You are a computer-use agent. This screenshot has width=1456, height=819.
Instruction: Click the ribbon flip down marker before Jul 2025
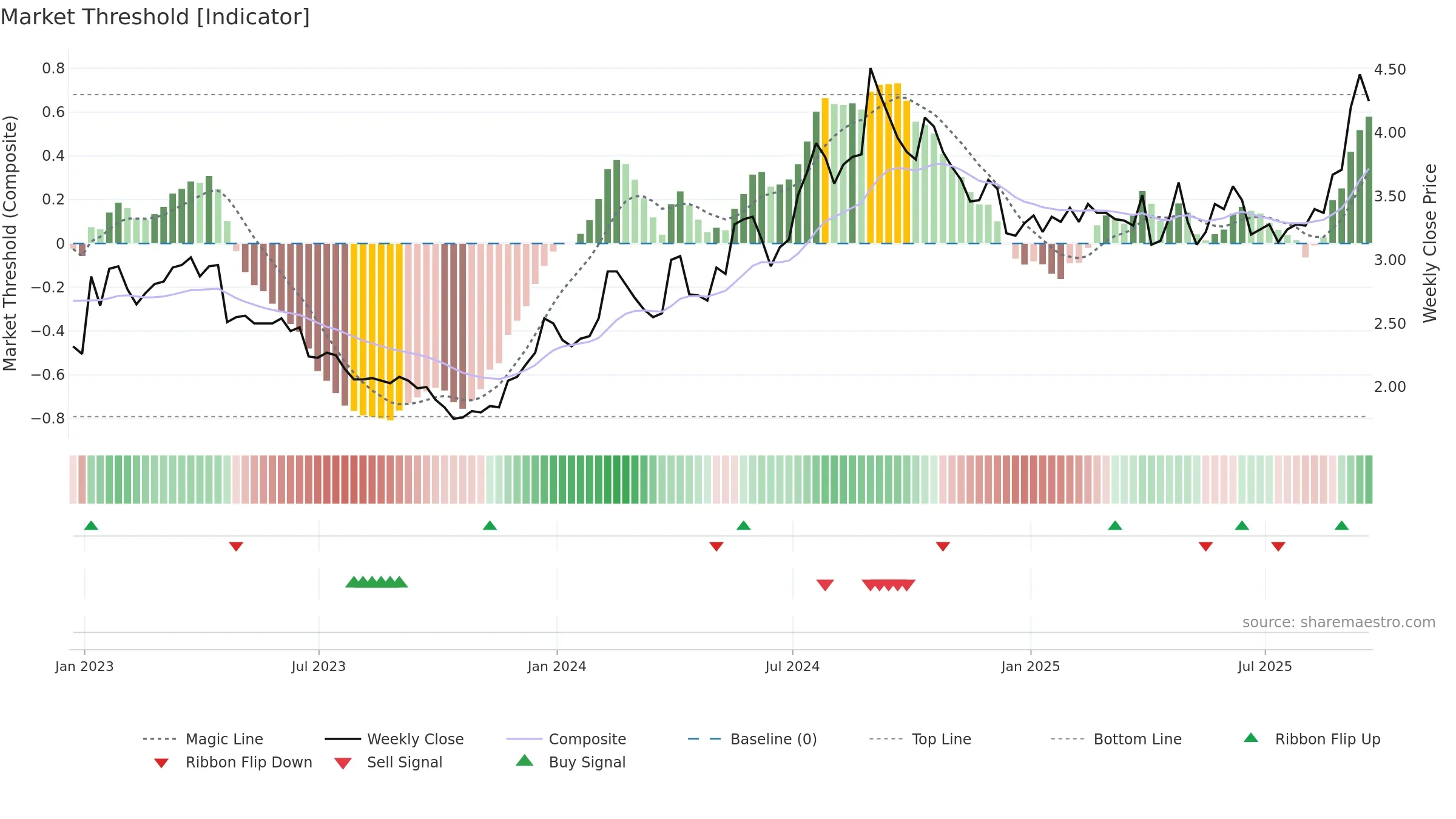point(1205,547)
